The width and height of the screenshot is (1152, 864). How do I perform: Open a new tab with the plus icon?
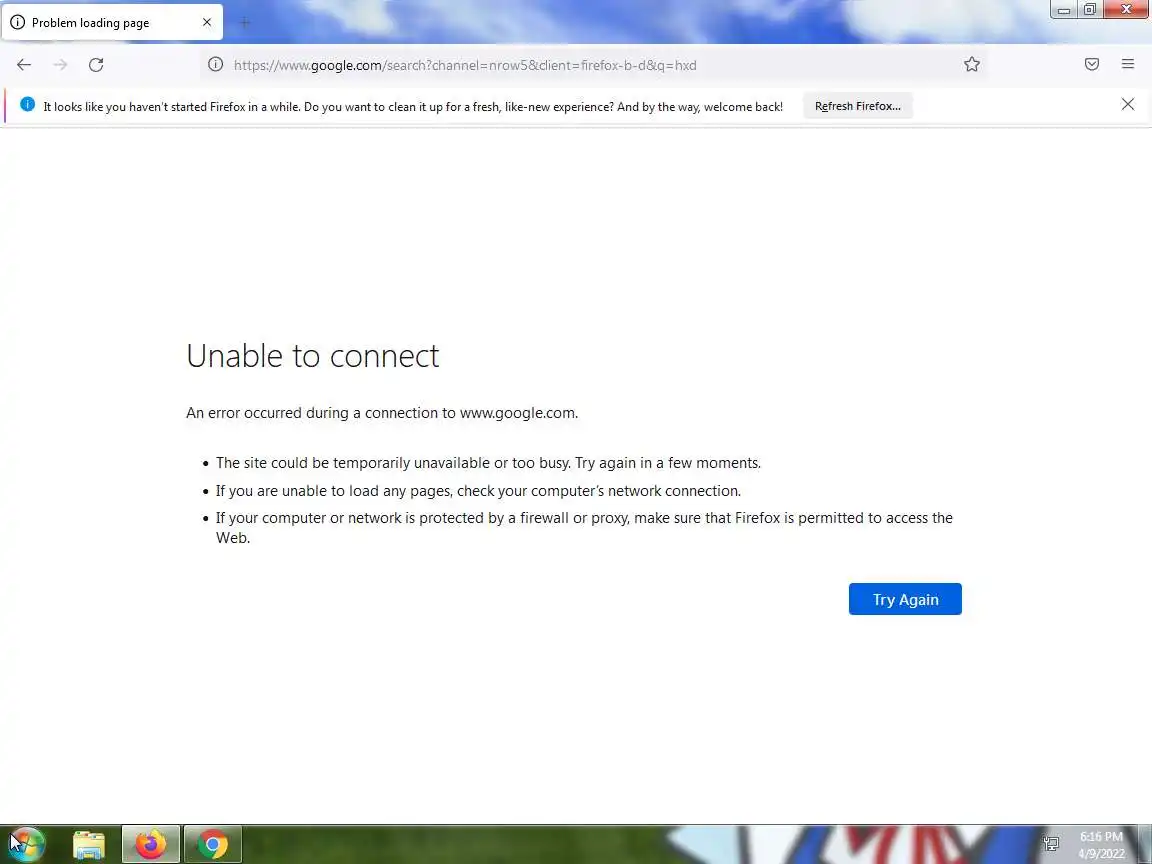(x=245, y=23)
